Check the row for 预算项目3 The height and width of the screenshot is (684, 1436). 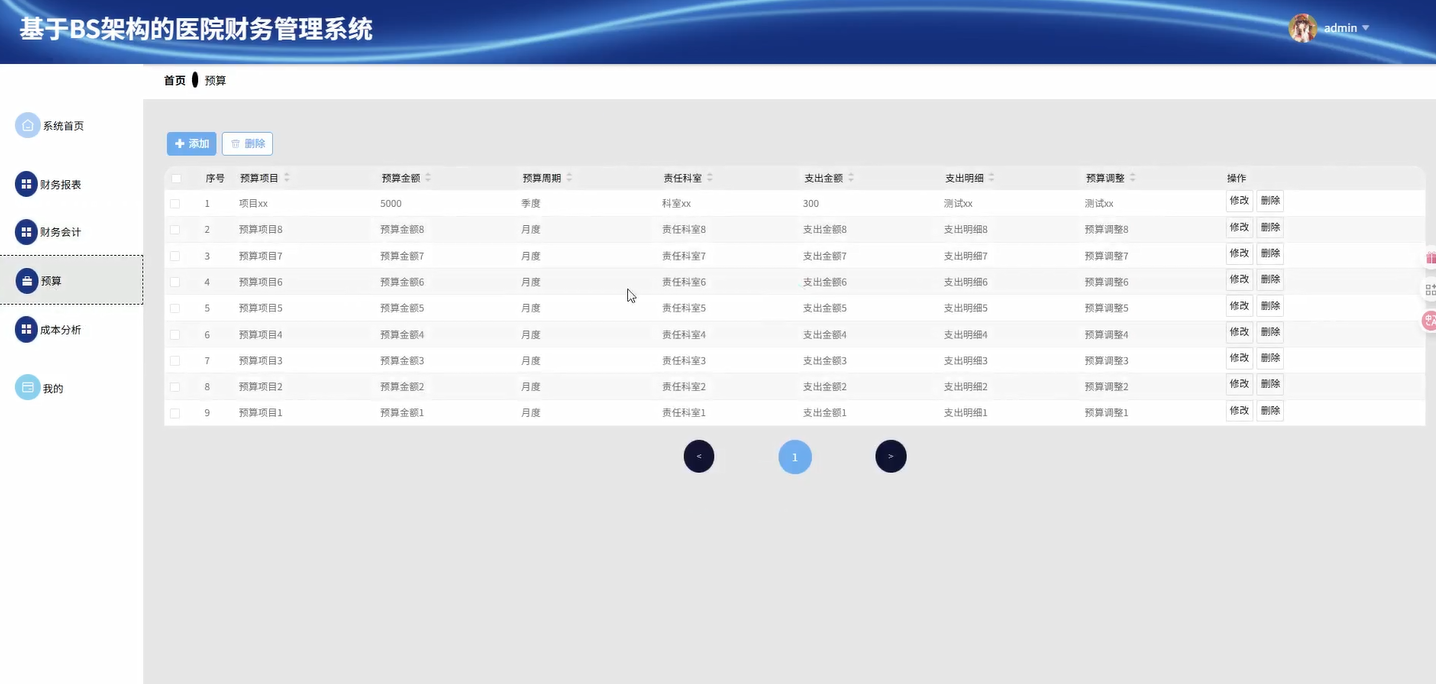click(175, 360)
